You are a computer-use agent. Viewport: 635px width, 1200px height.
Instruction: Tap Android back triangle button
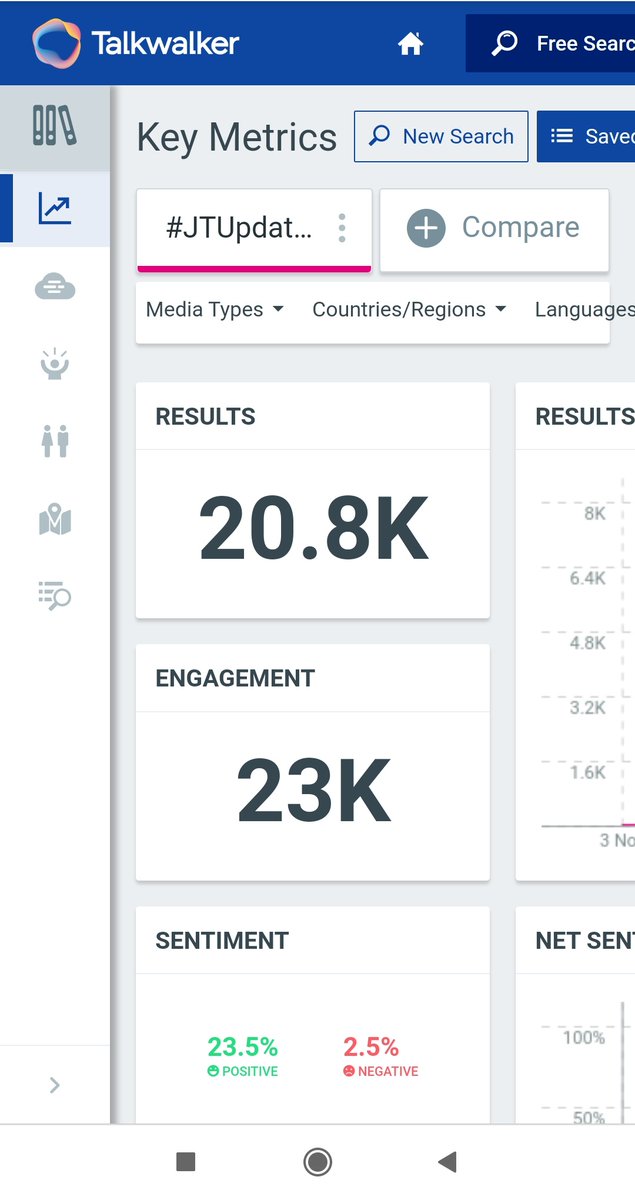(448, 1161)
